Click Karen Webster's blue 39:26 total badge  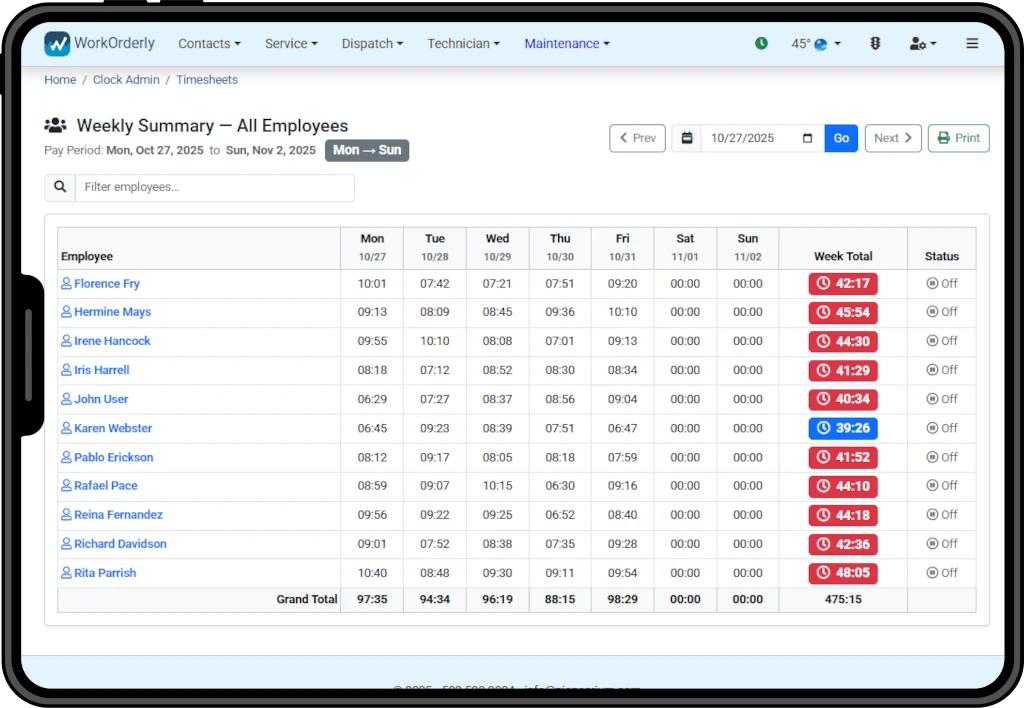point(843,428)
